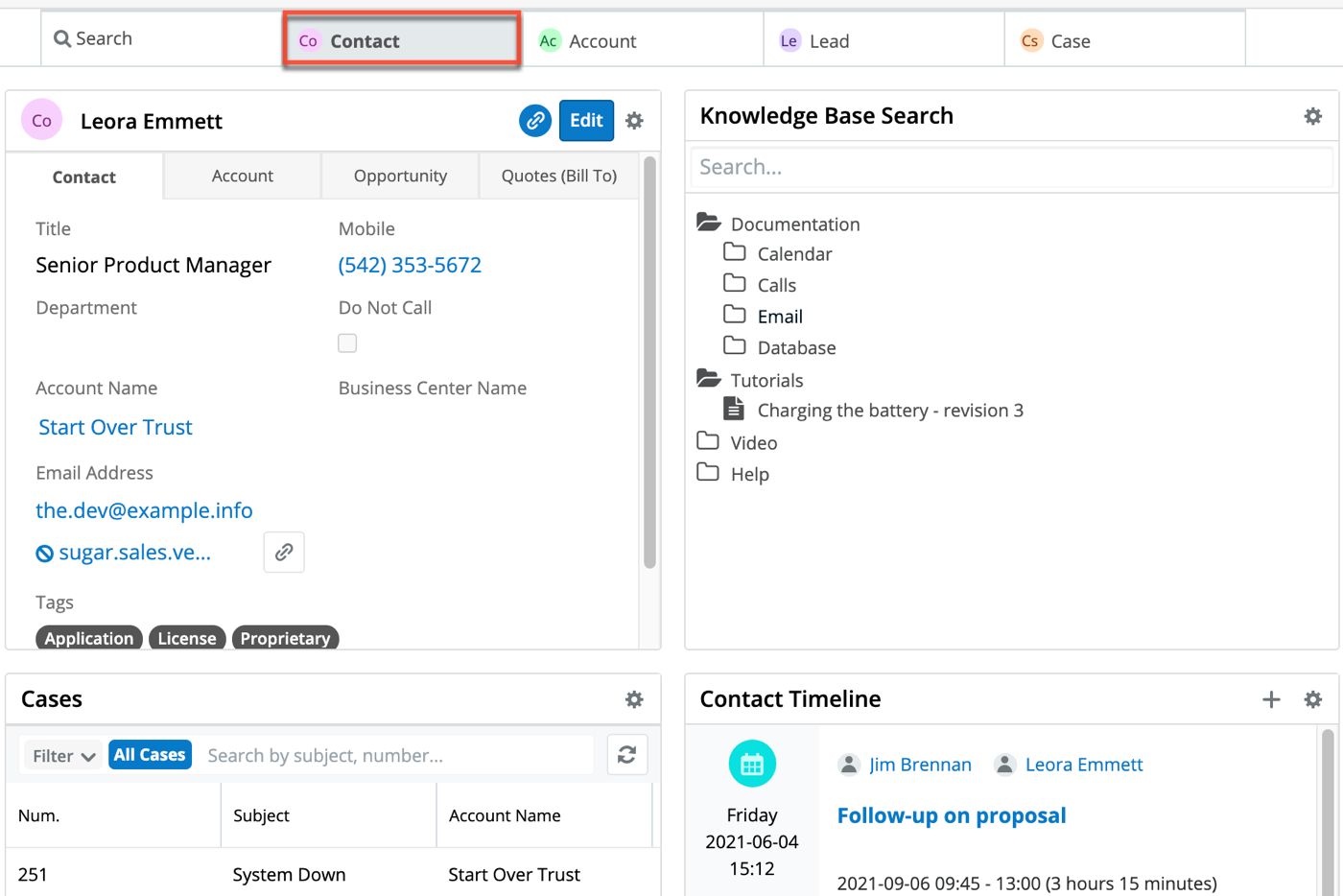Click the Cases panel gear icon
Screen dimensions: 1343x896
click(x=634, y=699)
